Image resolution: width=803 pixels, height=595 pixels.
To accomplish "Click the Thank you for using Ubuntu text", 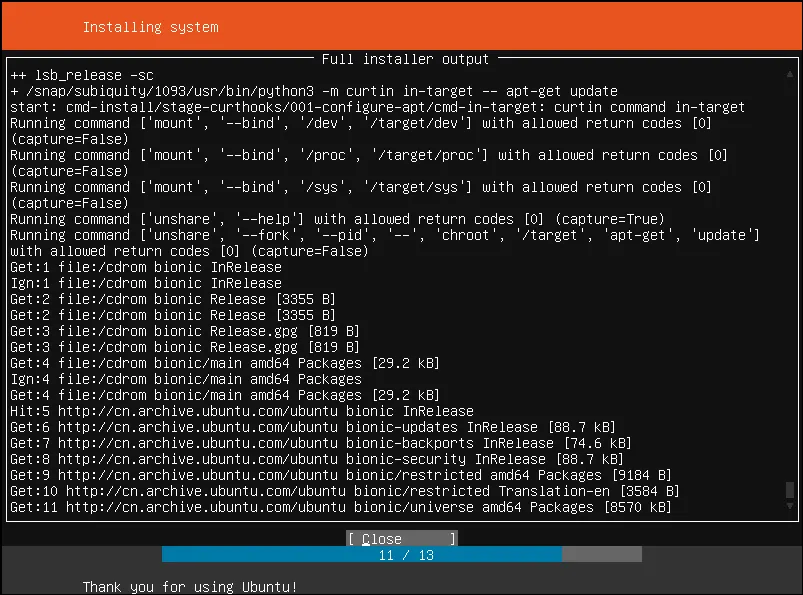I will click(190, 586).
